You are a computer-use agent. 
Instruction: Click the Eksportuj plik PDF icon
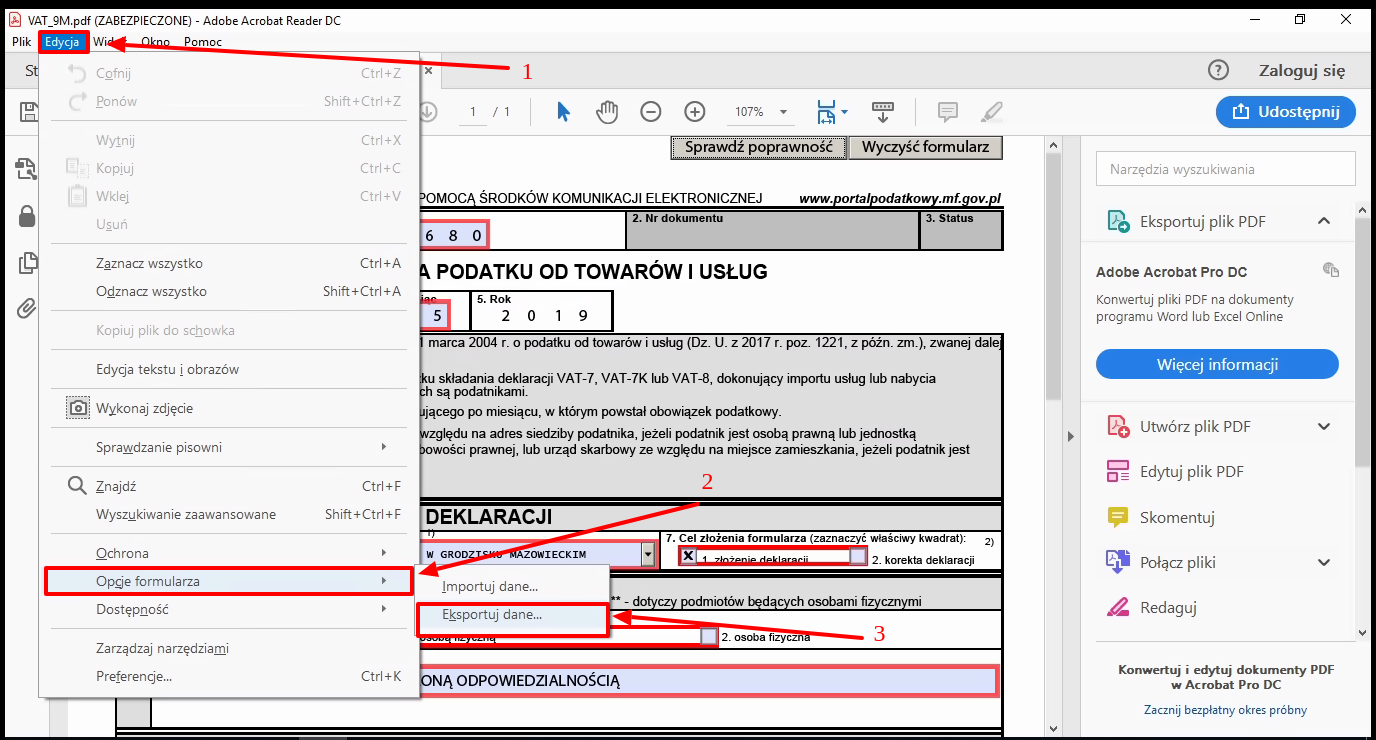click(x=1118, y=221)
